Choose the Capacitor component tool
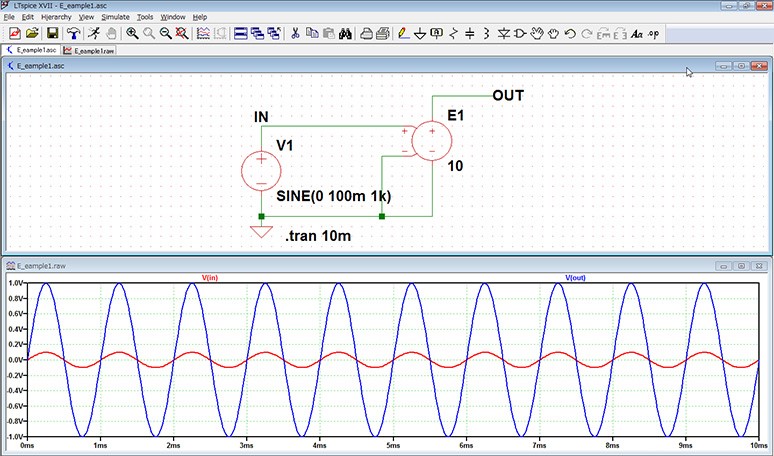Screen dimensions: 774x456 click(x=470, y=34)
